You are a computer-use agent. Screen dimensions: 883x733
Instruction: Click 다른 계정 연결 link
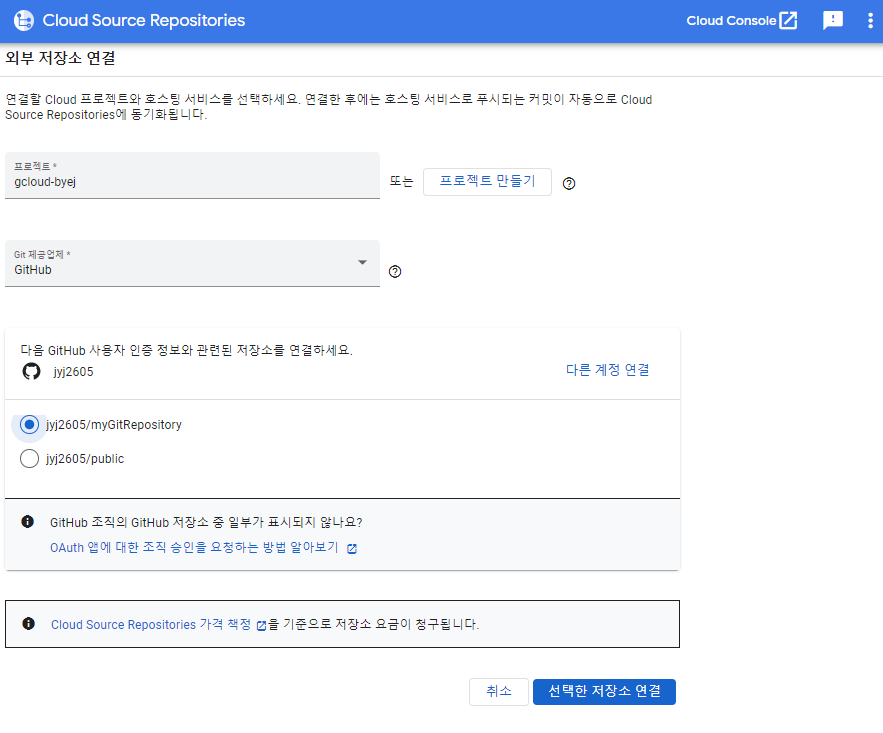point(607,370)
